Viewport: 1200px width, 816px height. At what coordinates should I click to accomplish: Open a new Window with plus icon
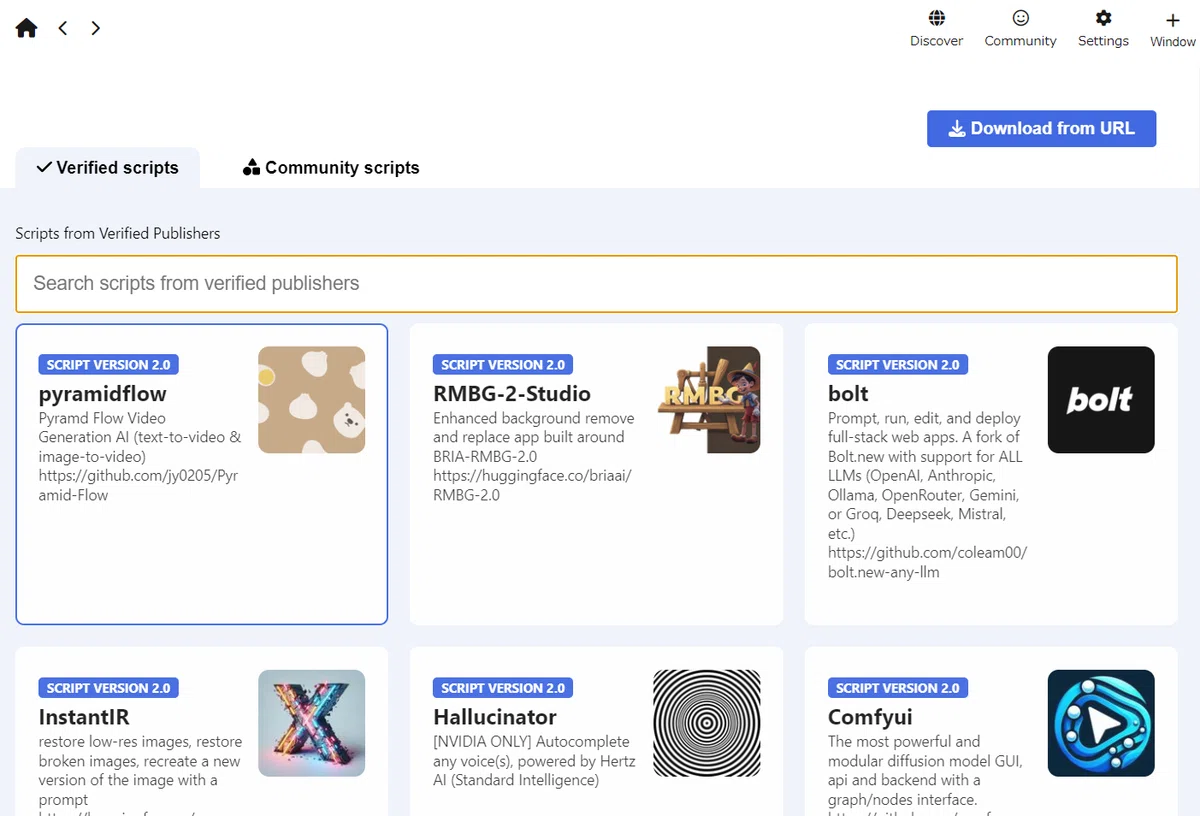(x=1173, y=19)
